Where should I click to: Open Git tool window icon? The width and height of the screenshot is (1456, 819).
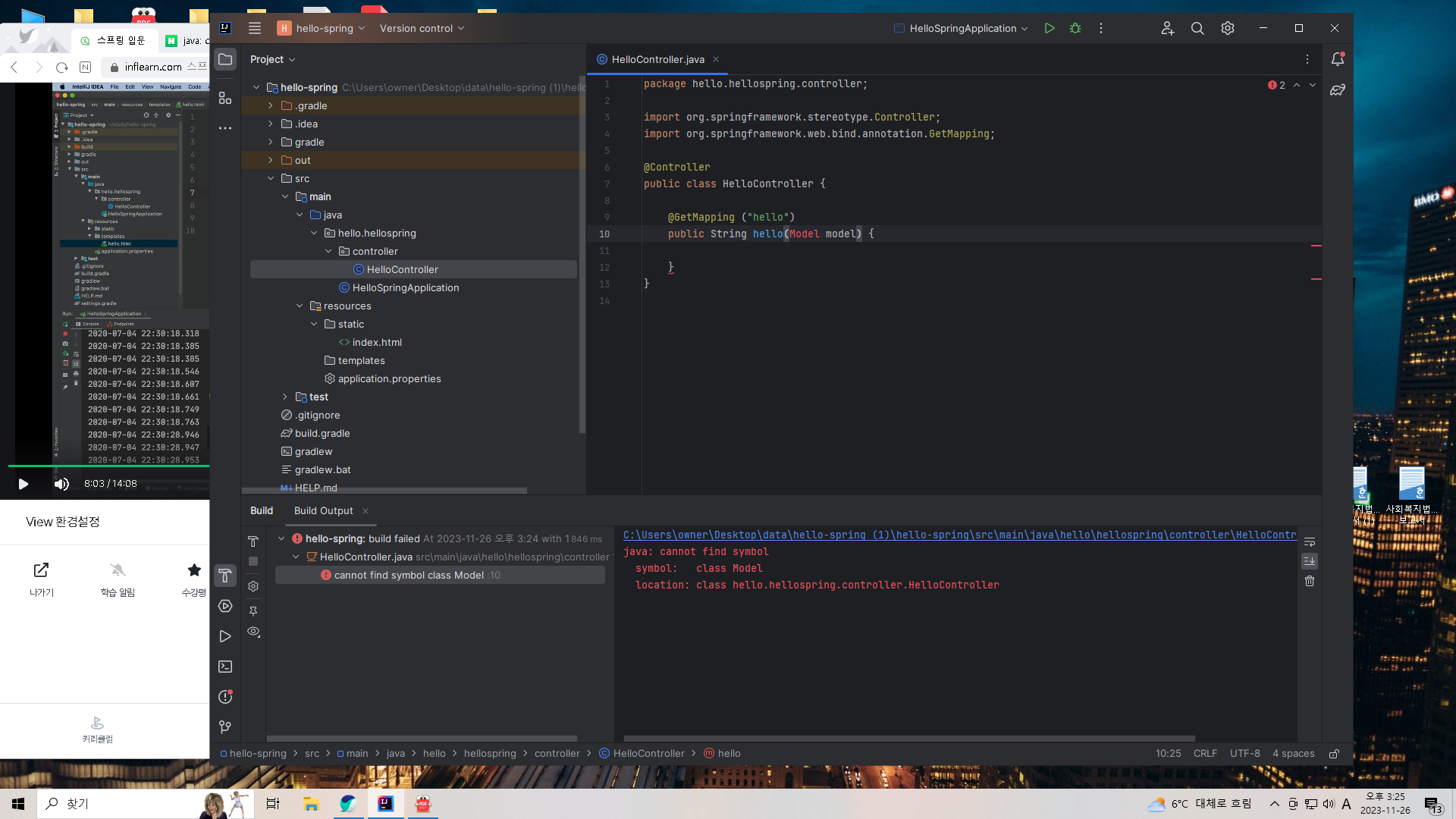point(225,727)
